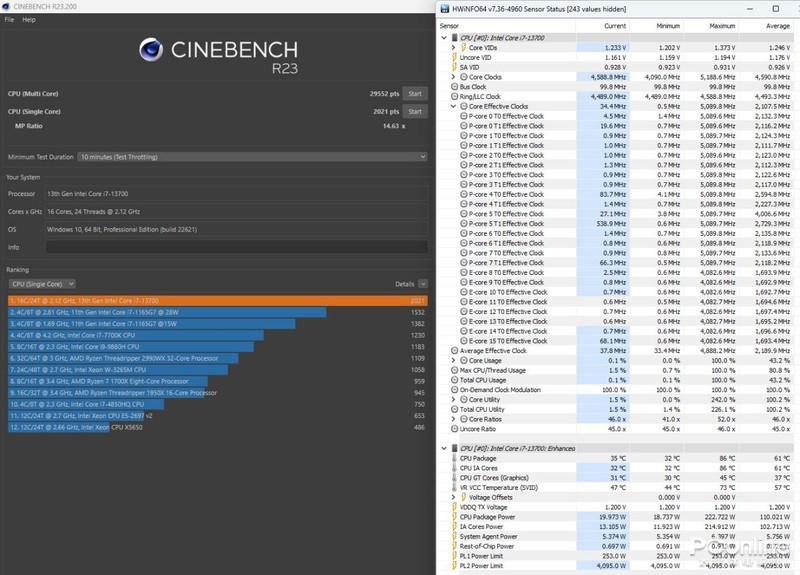
Task: Click the VR VCC Temperature (SVID) icon
Action: (454, 487)
